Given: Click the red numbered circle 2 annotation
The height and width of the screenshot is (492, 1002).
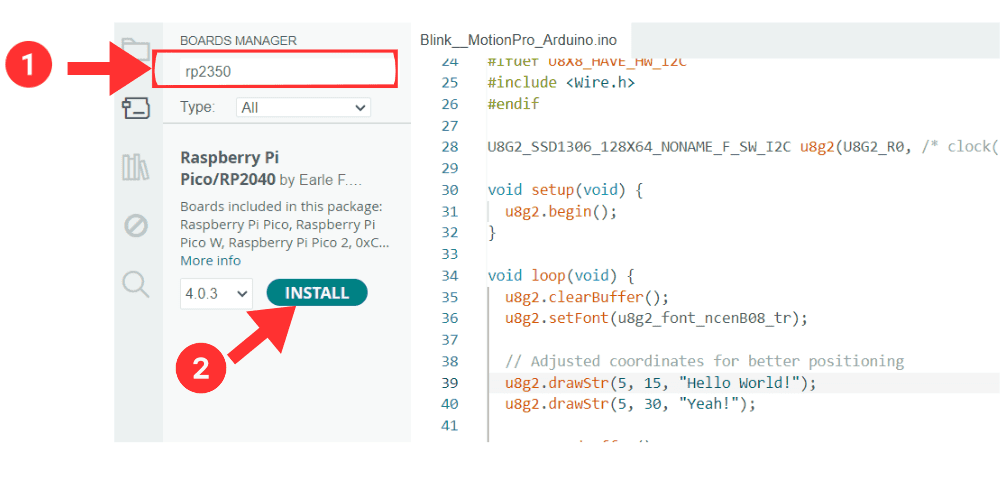Looking at the screenshot, I should pos(200,368).
